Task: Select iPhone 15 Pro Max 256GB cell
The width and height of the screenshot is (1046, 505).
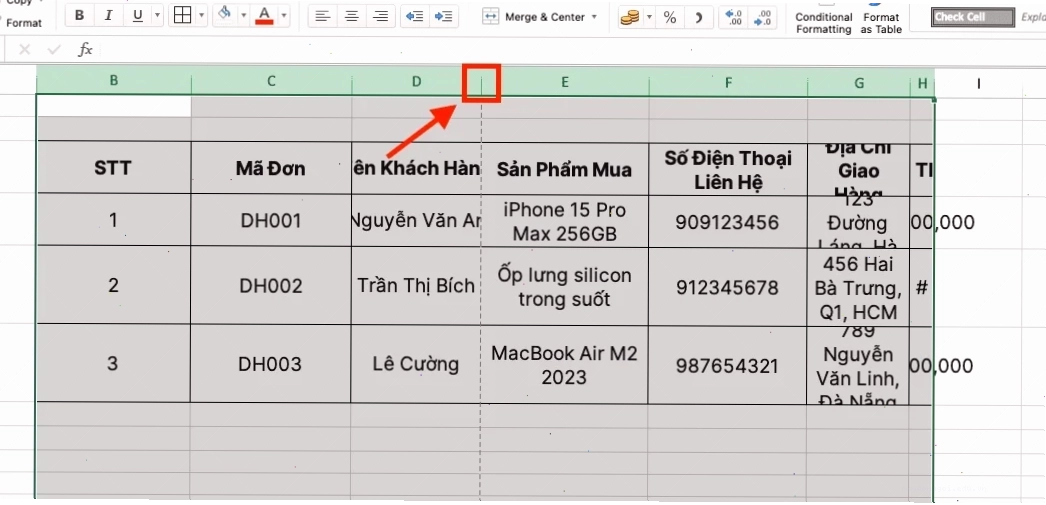Action: pyautogui.click(x=564, y=221)
